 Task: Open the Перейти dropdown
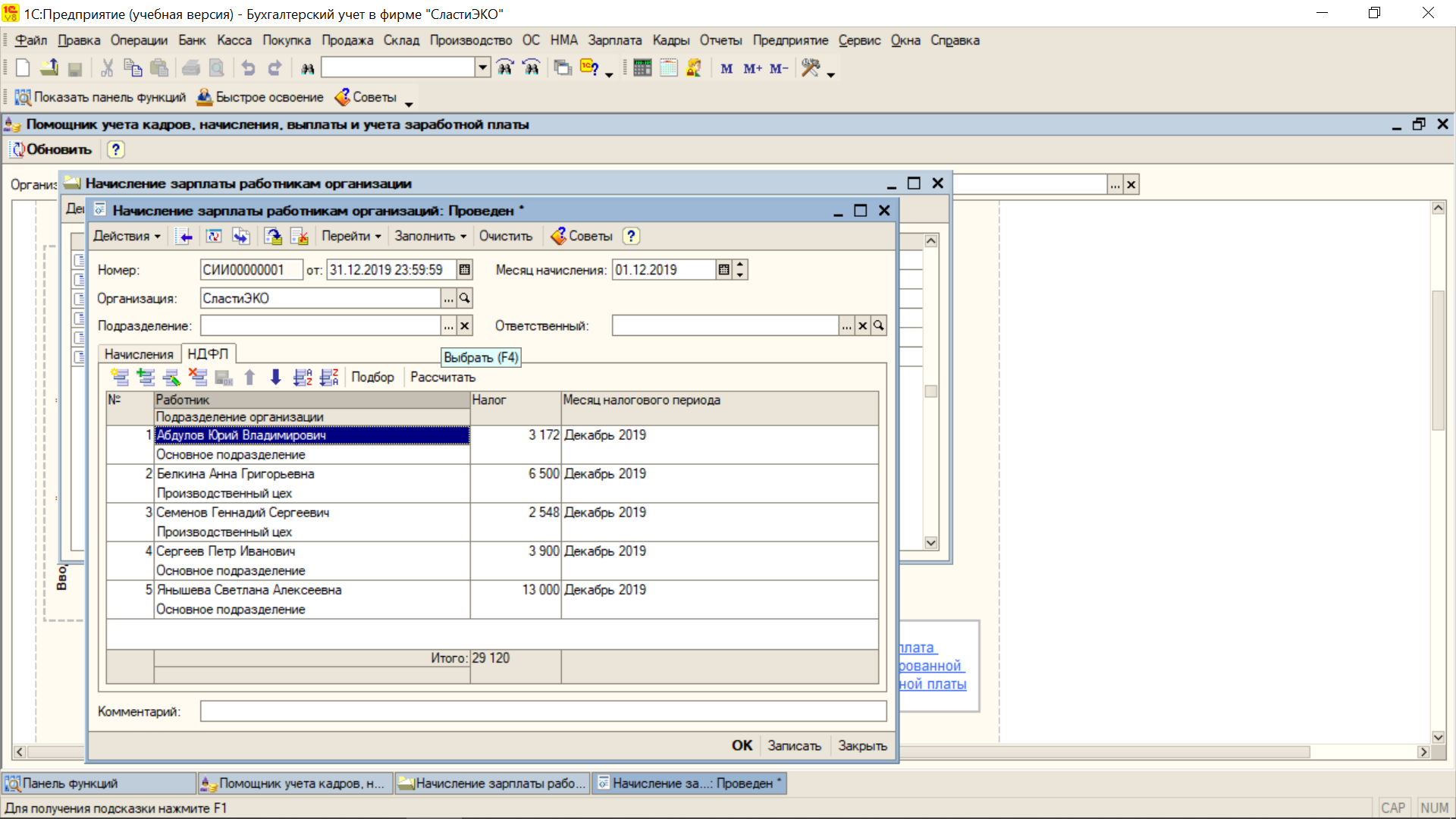coord(351,236)
